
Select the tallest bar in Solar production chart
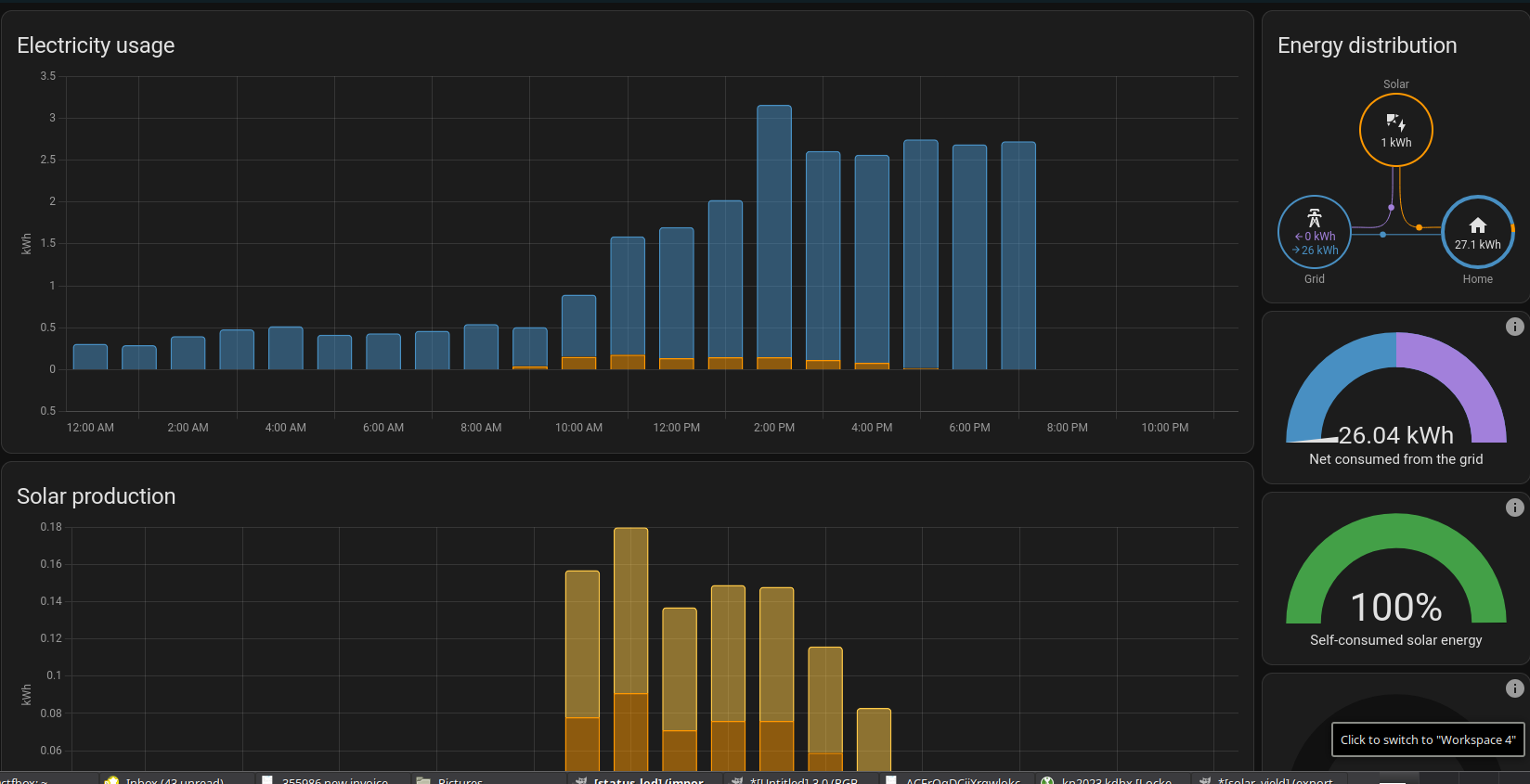pos(631,612)
